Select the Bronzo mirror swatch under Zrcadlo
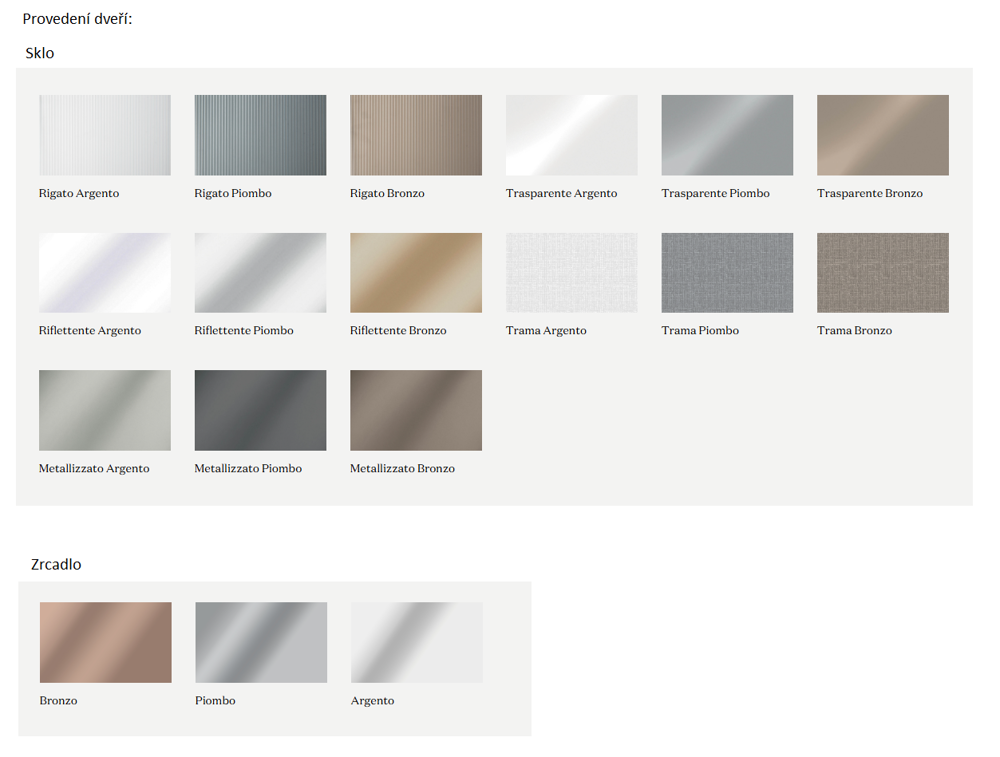Screen dimensions: 1000x757 click(105, 642)
